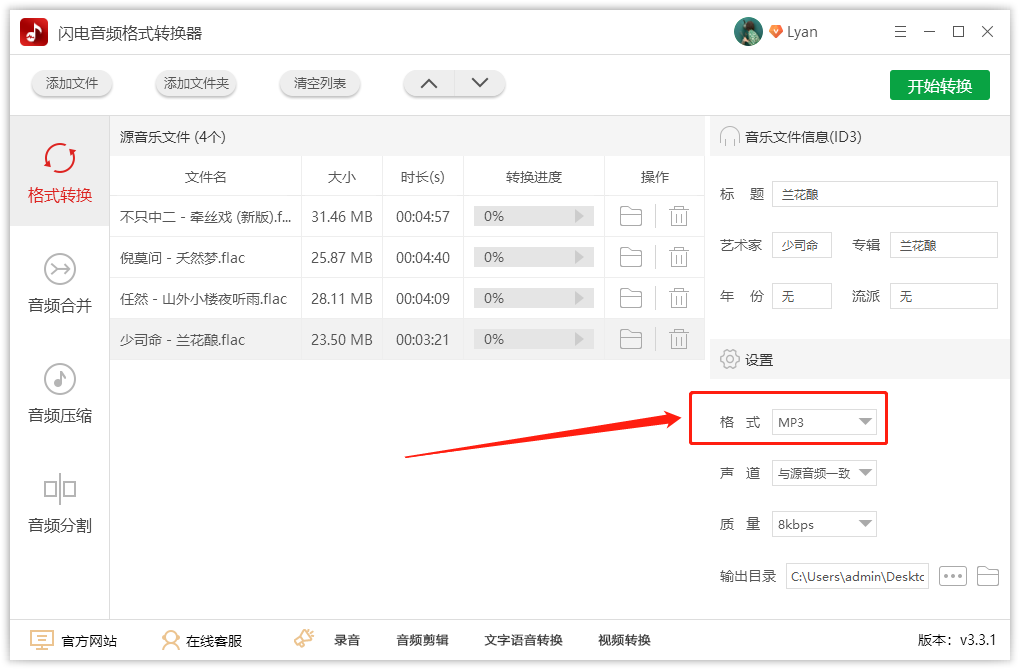Click trash icon for 少司命 - 兰花酿.flac
The height and width of the screenshot is (670, 1020).
click(679, 339)
